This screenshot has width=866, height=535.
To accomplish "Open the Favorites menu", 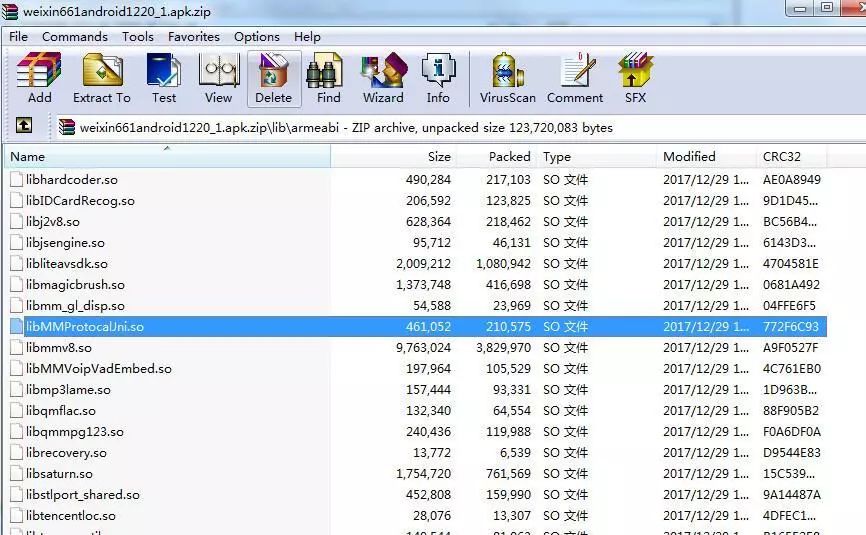I will [194, 37].
